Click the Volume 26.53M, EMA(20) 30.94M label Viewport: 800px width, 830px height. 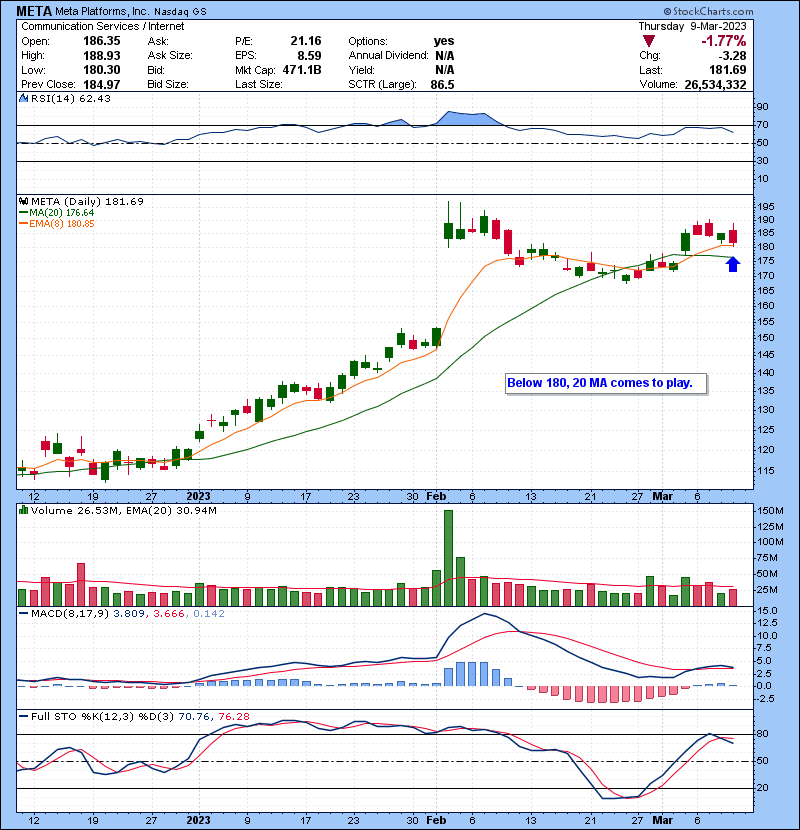point(124,510)
